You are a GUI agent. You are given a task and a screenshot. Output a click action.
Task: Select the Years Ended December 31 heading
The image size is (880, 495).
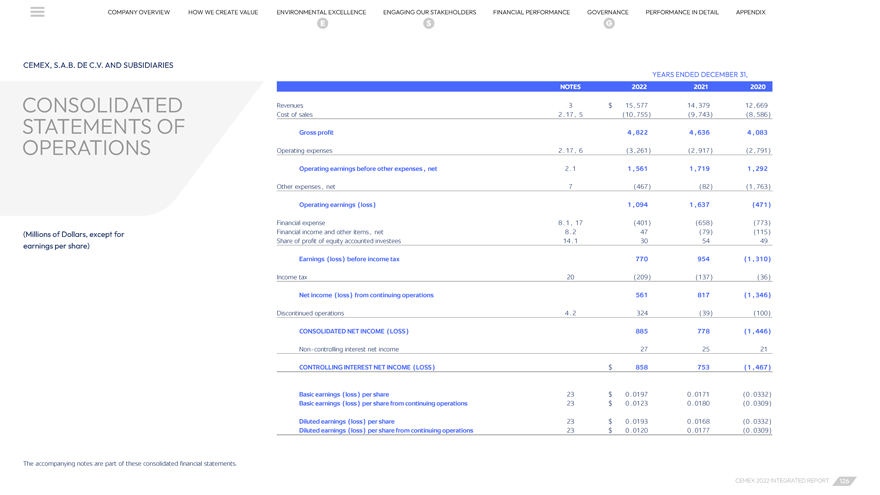click(x=700, y=74)
